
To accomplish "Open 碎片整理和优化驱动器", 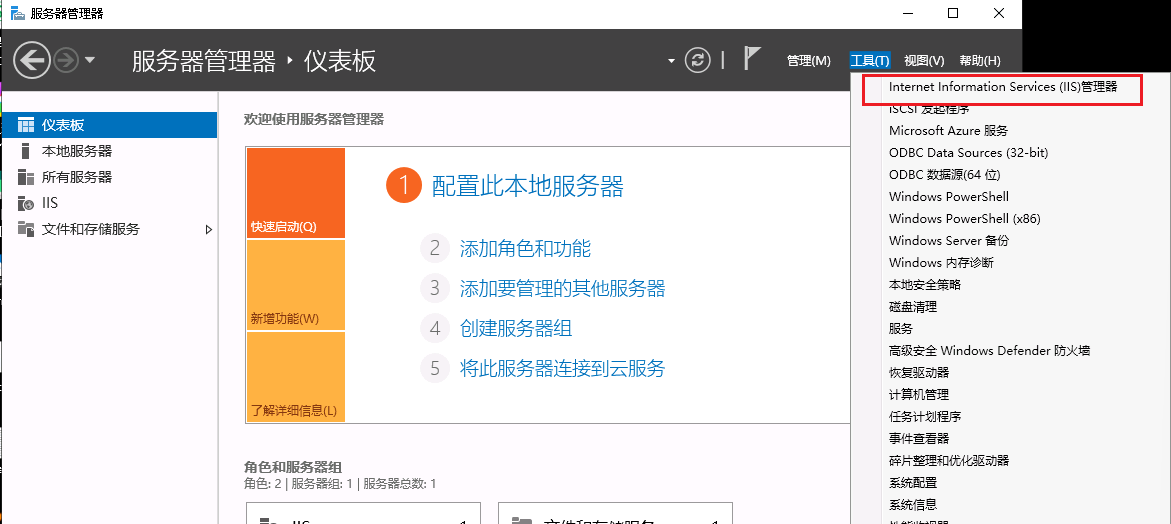I will pos(948,461).
